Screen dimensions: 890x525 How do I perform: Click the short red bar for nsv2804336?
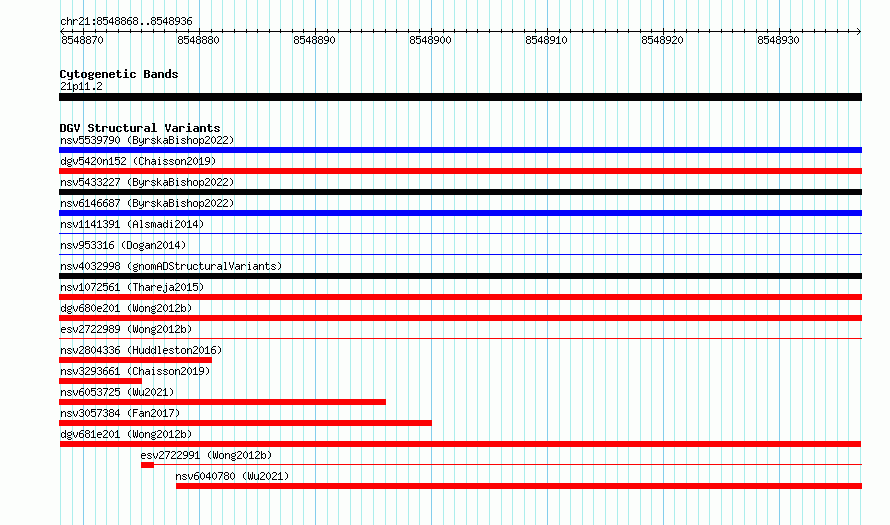(x=135, y=360)
